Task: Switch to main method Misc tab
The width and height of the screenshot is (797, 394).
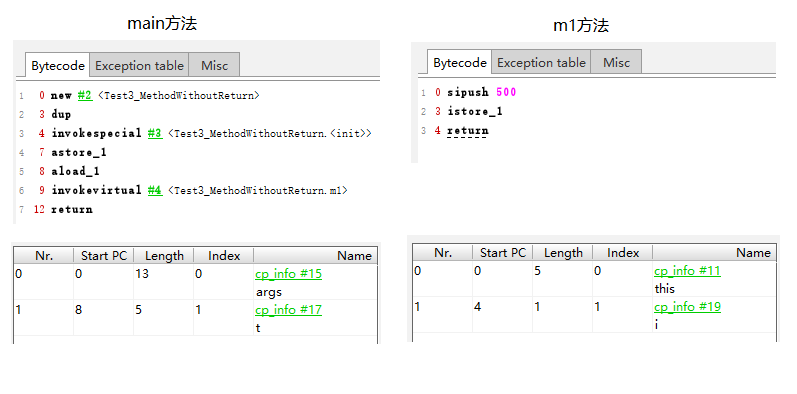Action: [214, 66]
